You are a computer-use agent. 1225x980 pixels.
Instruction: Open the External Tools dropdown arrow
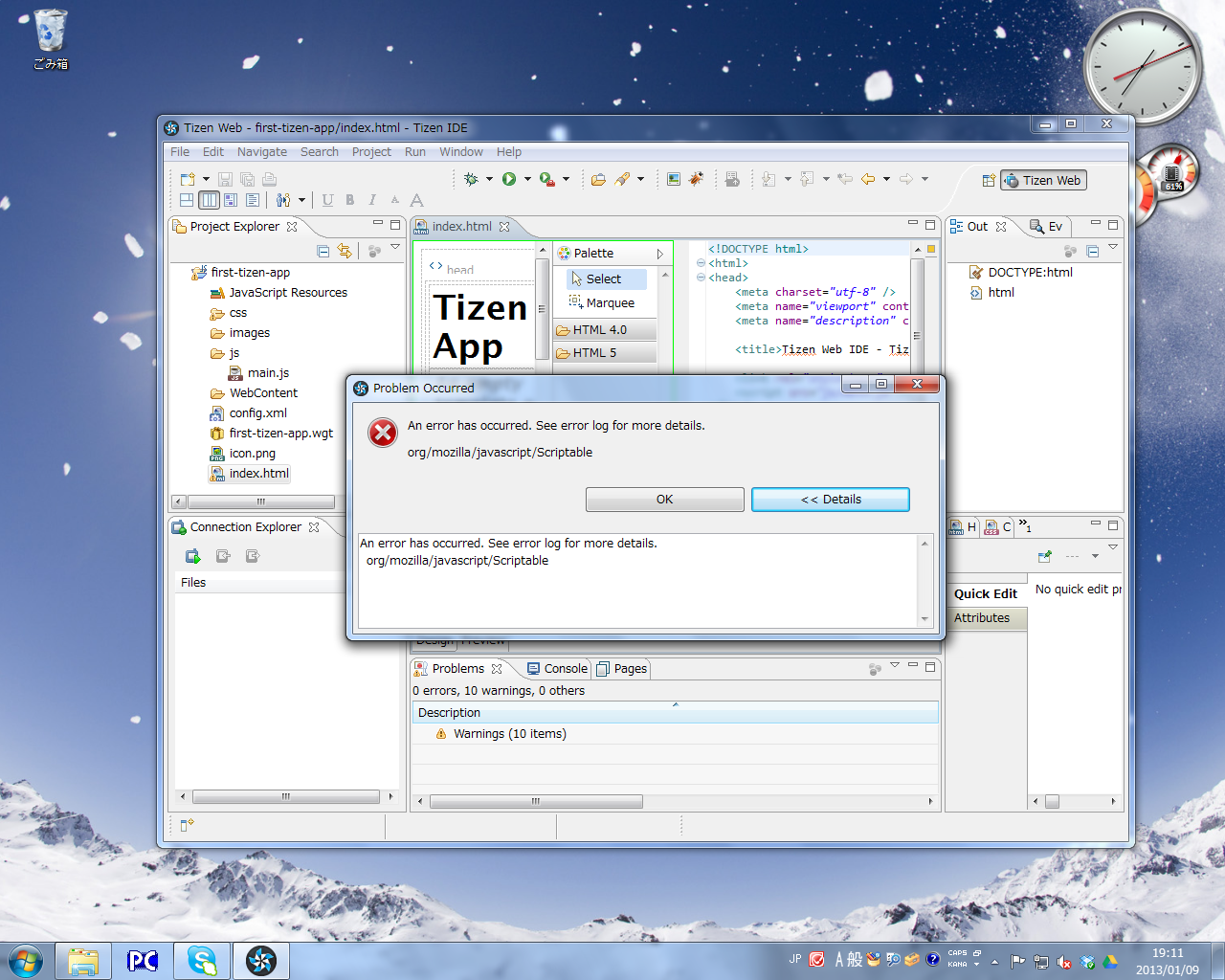point(566,179)
